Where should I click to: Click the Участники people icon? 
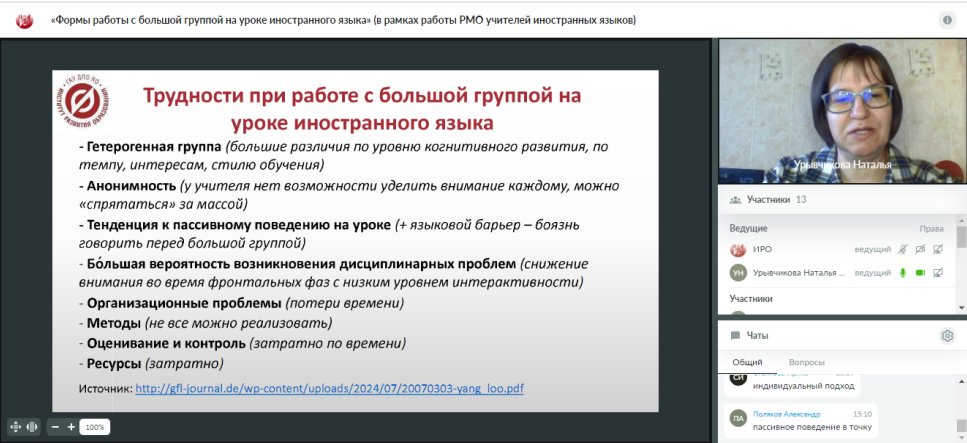pos(736,200)
